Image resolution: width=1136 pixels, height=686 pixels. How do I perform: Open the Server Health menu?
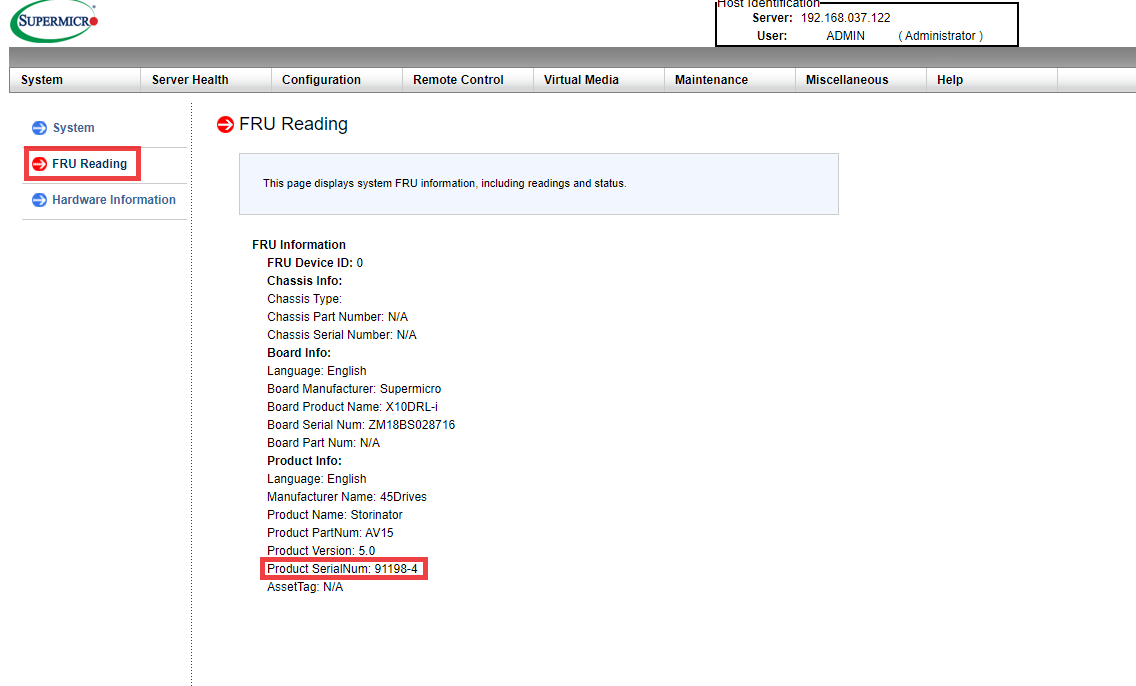click(x=190, y=80)
